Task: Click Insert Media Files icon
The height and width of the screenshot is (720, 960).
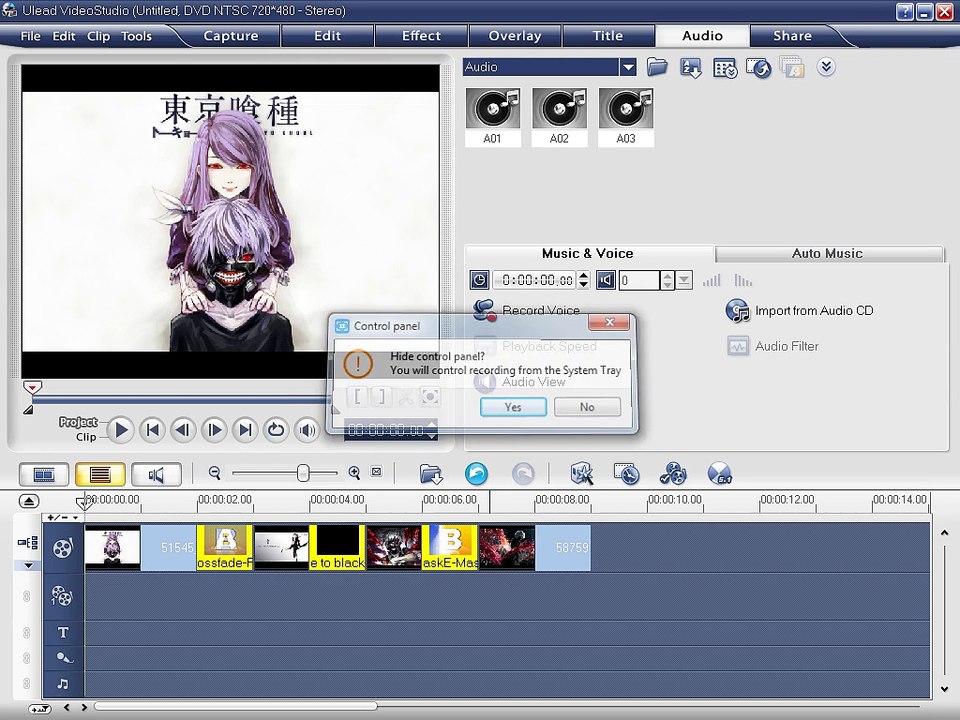Action: [431, 474]
